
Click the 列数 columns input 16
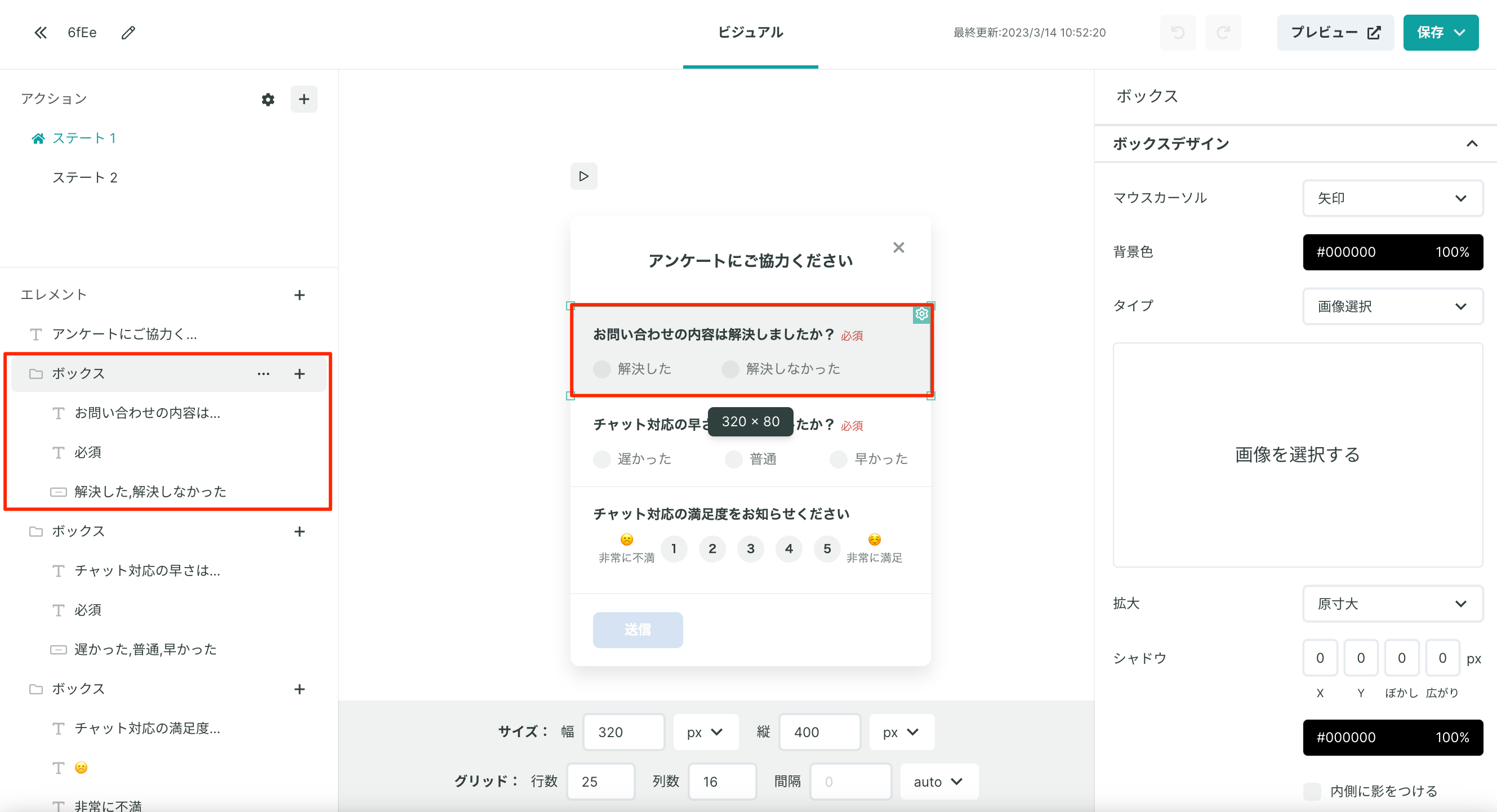(723, 782)
